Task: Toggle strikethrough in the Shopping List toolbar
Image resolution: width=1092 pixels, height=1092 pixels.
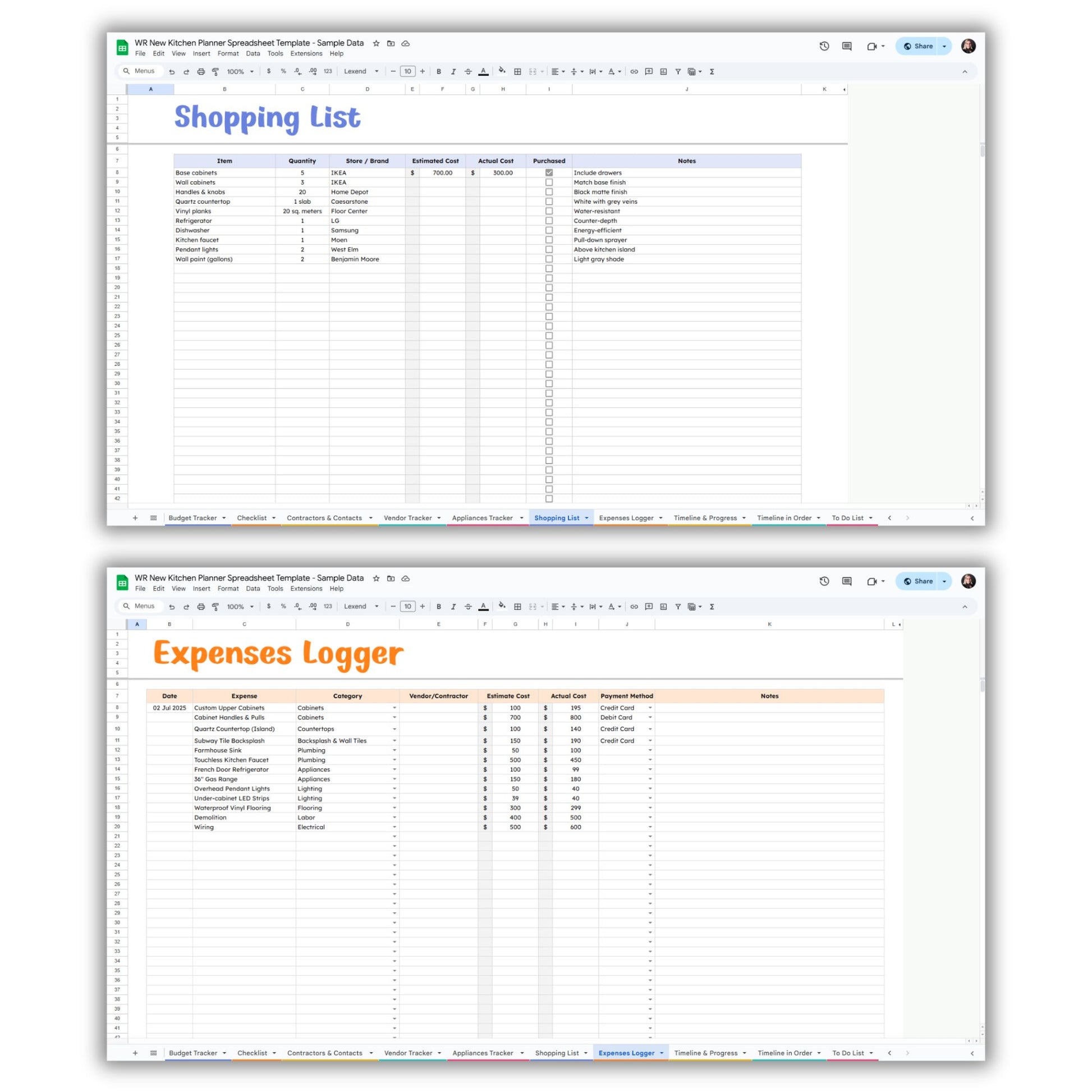Action: tap(468, 72)
